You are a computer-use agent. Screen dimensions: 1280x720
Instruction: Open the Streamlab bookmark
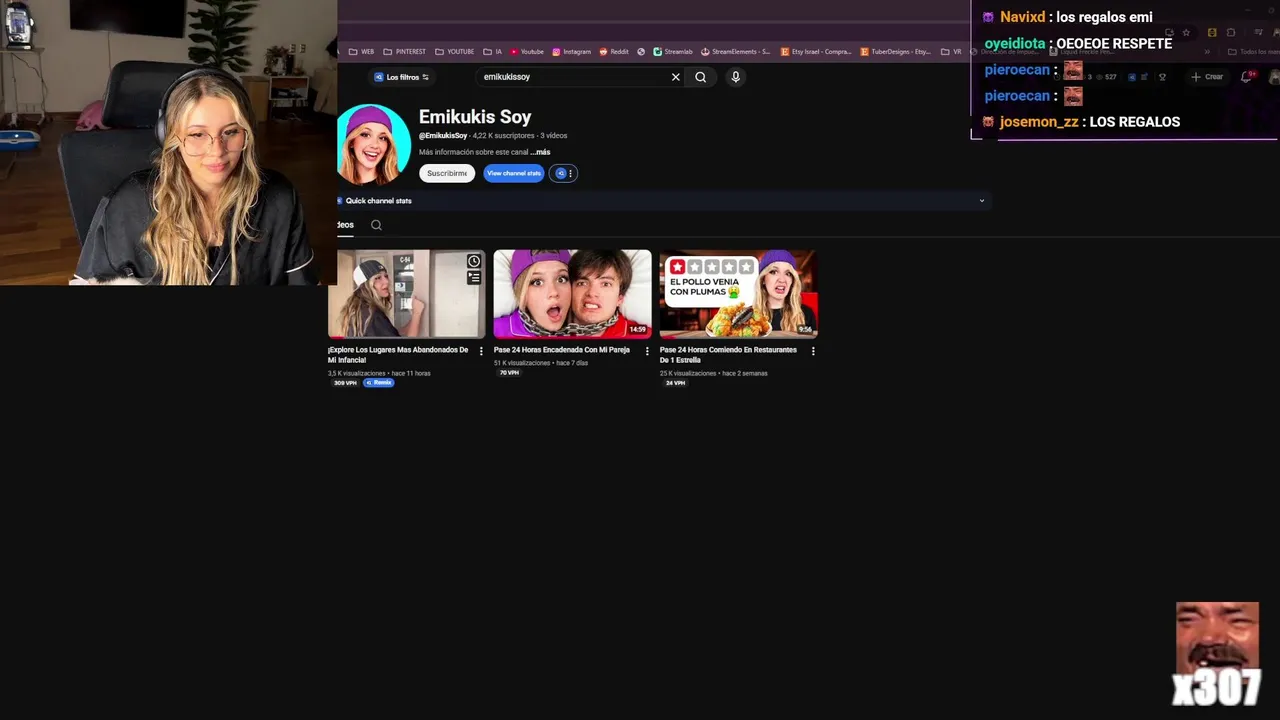(x=673, y=52)
